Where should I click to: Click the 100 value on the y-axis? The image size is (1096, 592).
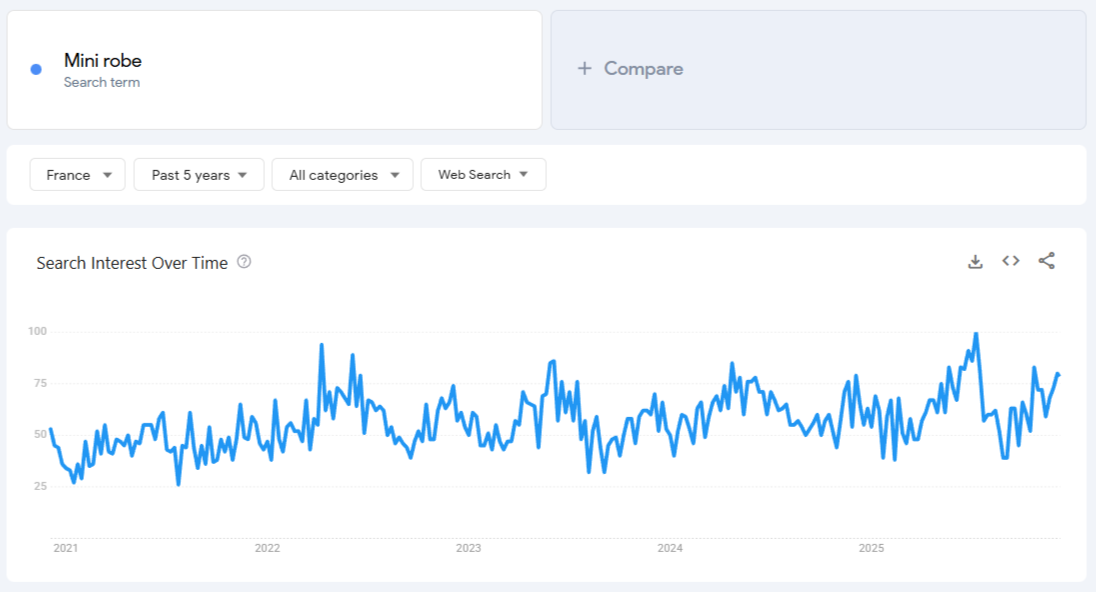tap(38, 332)
